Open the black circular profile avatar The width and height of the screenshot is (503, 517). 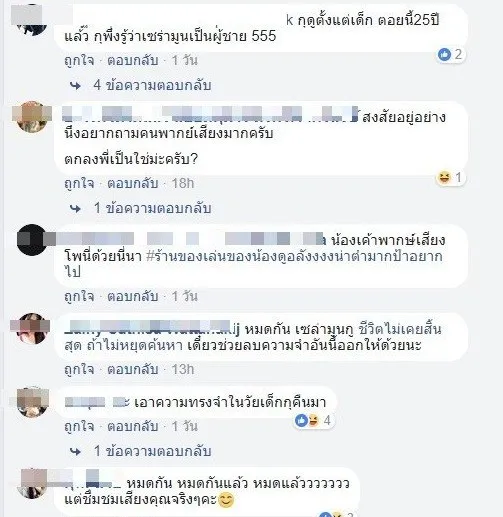32,240
